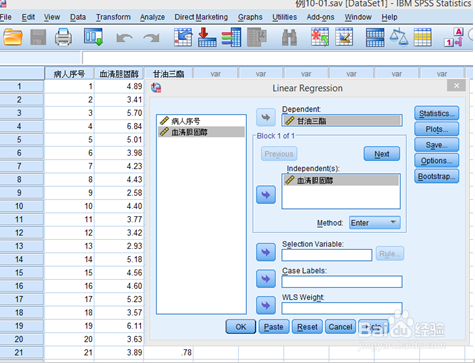Open the Data menu
The height and width of the screenshot is (363, 475).
tap(78, 17)
